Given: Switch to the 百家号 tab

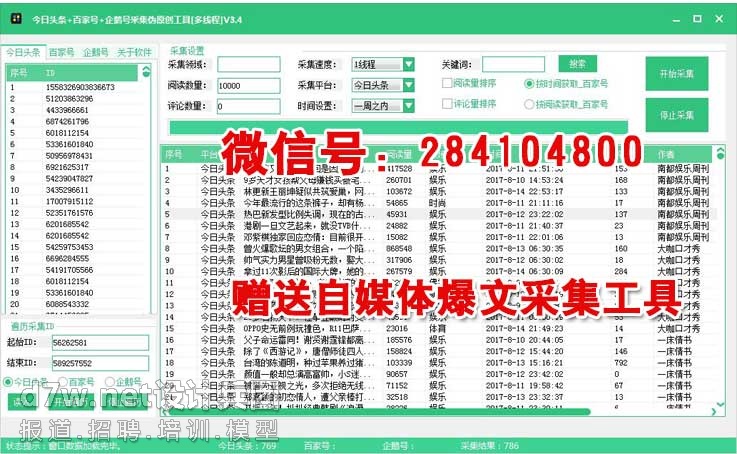Looking at the screenshot, I should pos(62,52).
